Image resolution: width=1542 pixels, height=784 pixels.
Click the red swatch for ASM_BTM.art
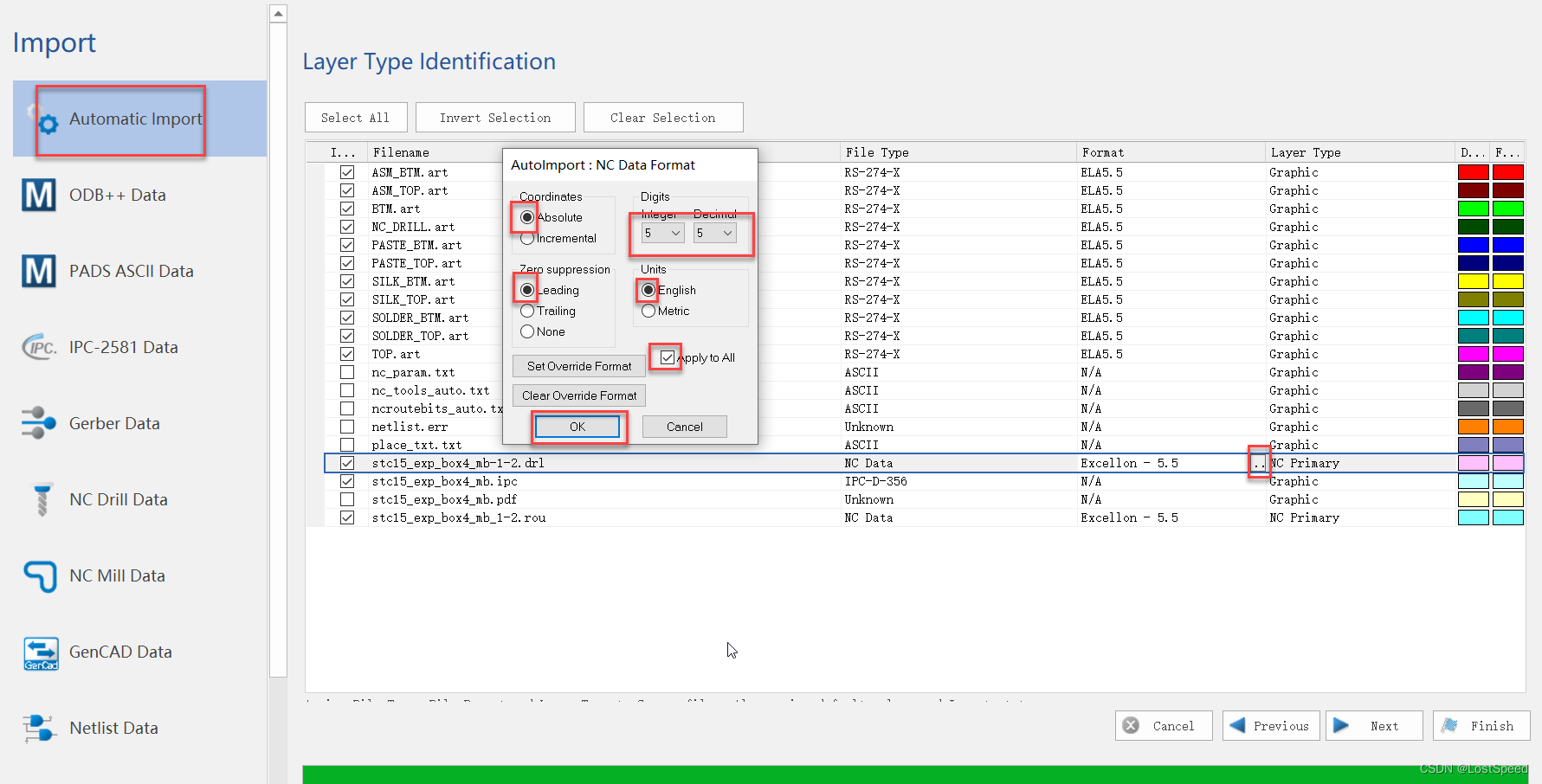pyautogui.click(x=1474, y=172)
